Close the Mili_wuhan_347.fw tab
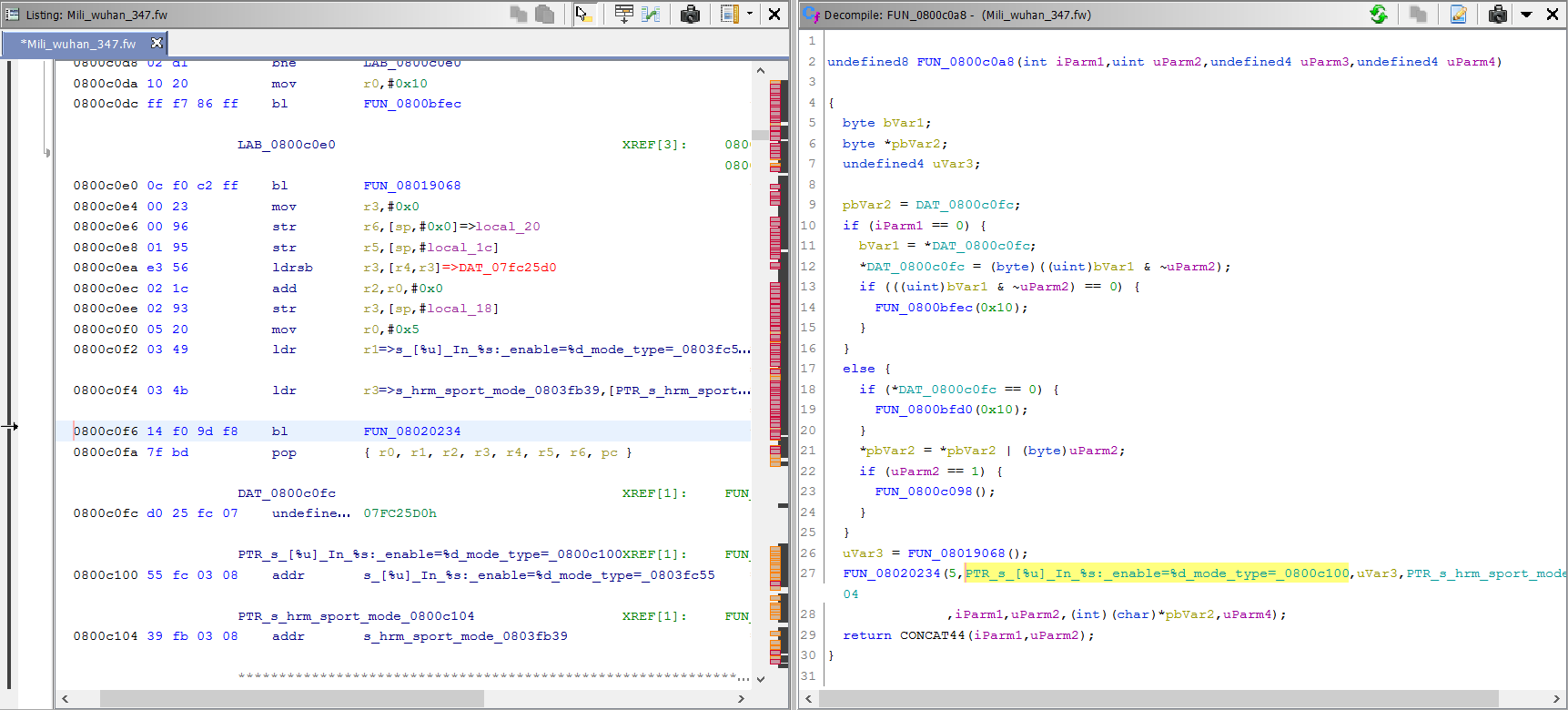Screen dimensions: 1568x710 (x=157, y=43)
